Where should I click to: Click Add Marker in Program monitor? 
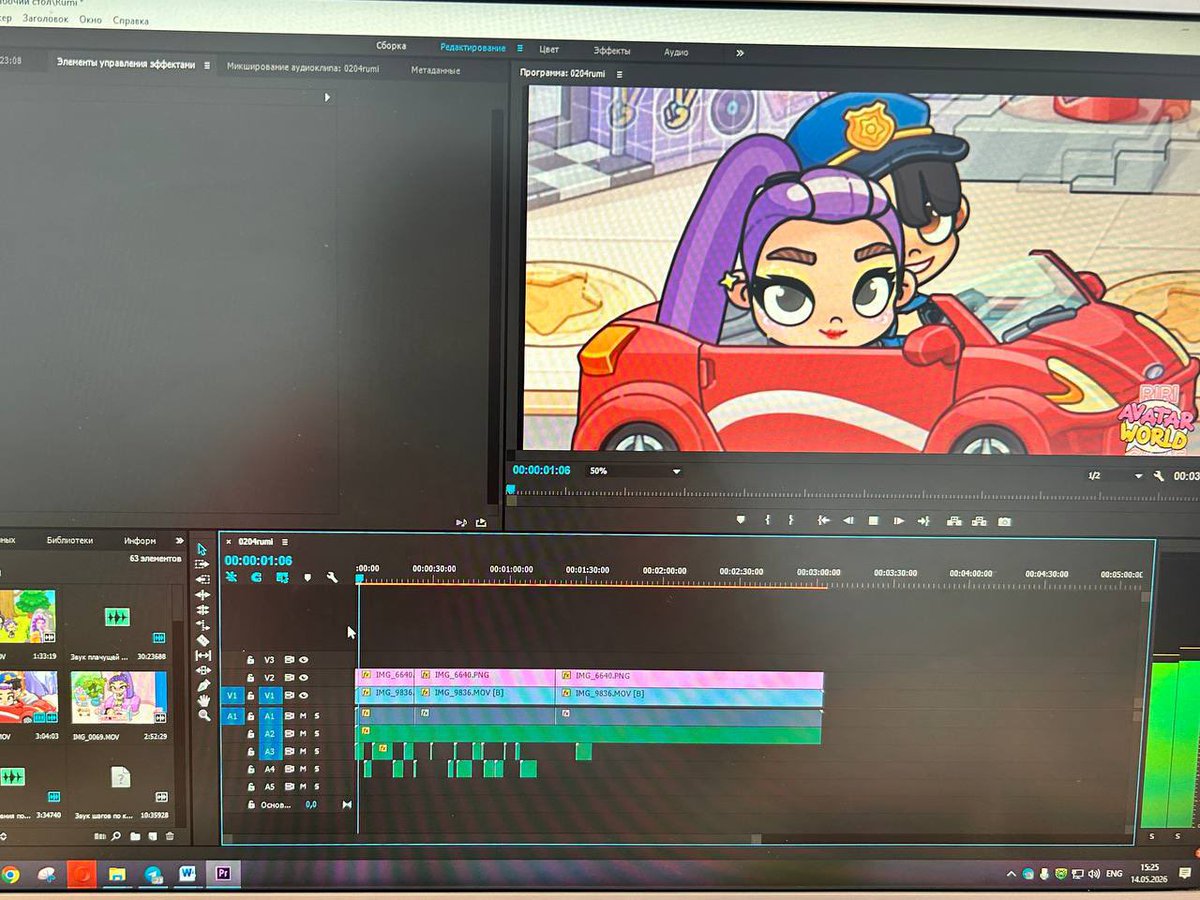click(x=741, y=520)
